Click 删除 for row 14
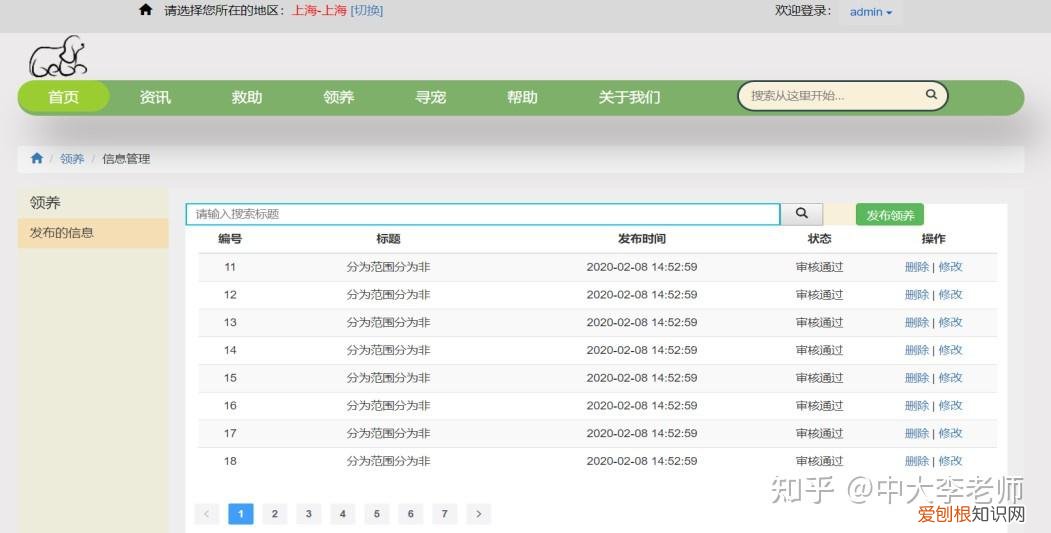This screenshot has height=533, width=1051. point(917,350)
